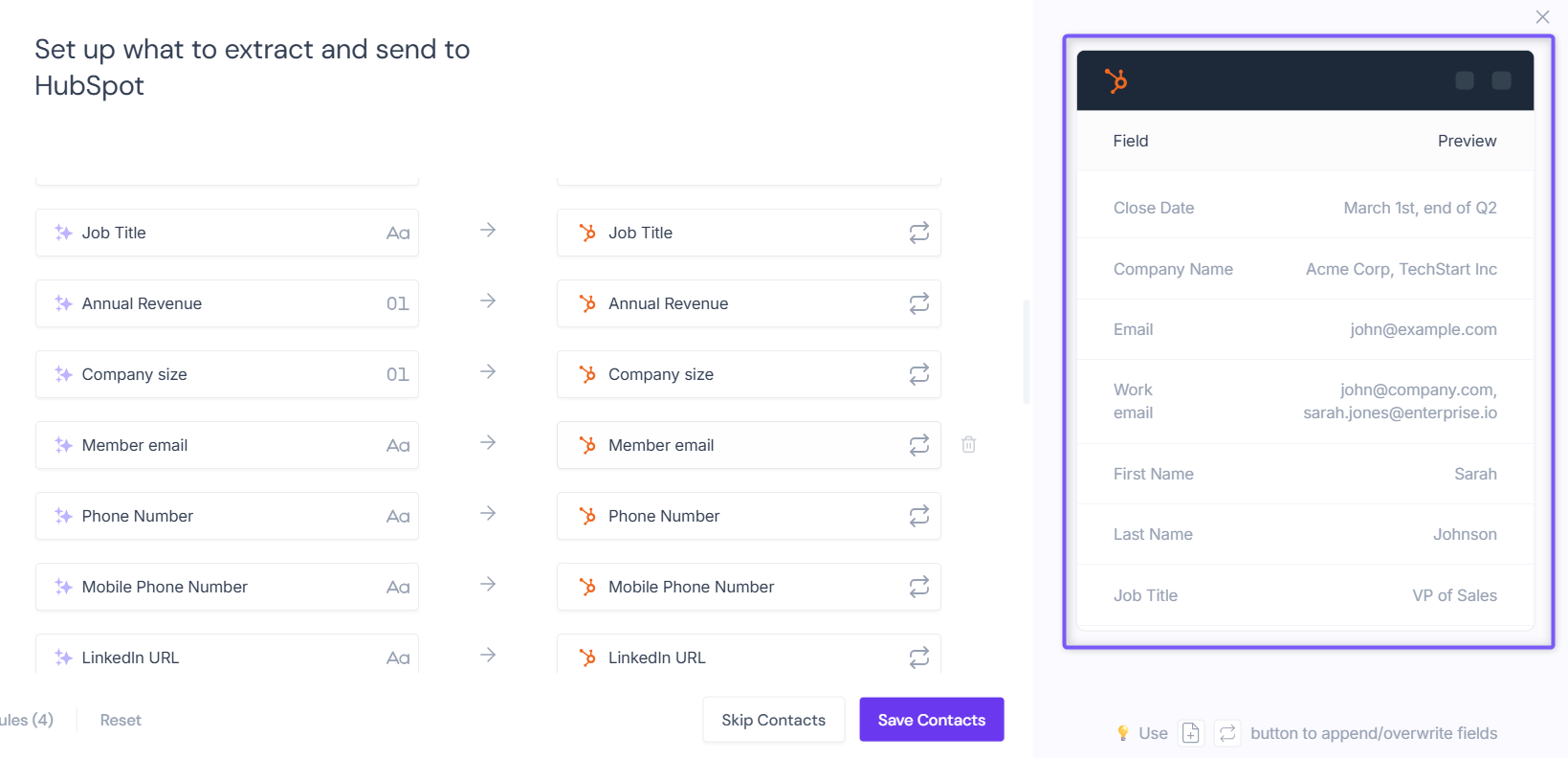Screen dimensions: 1568x758
Task: Toggle overwrite mode for Mobile Phone Number mapping
Action: (918, 587)
